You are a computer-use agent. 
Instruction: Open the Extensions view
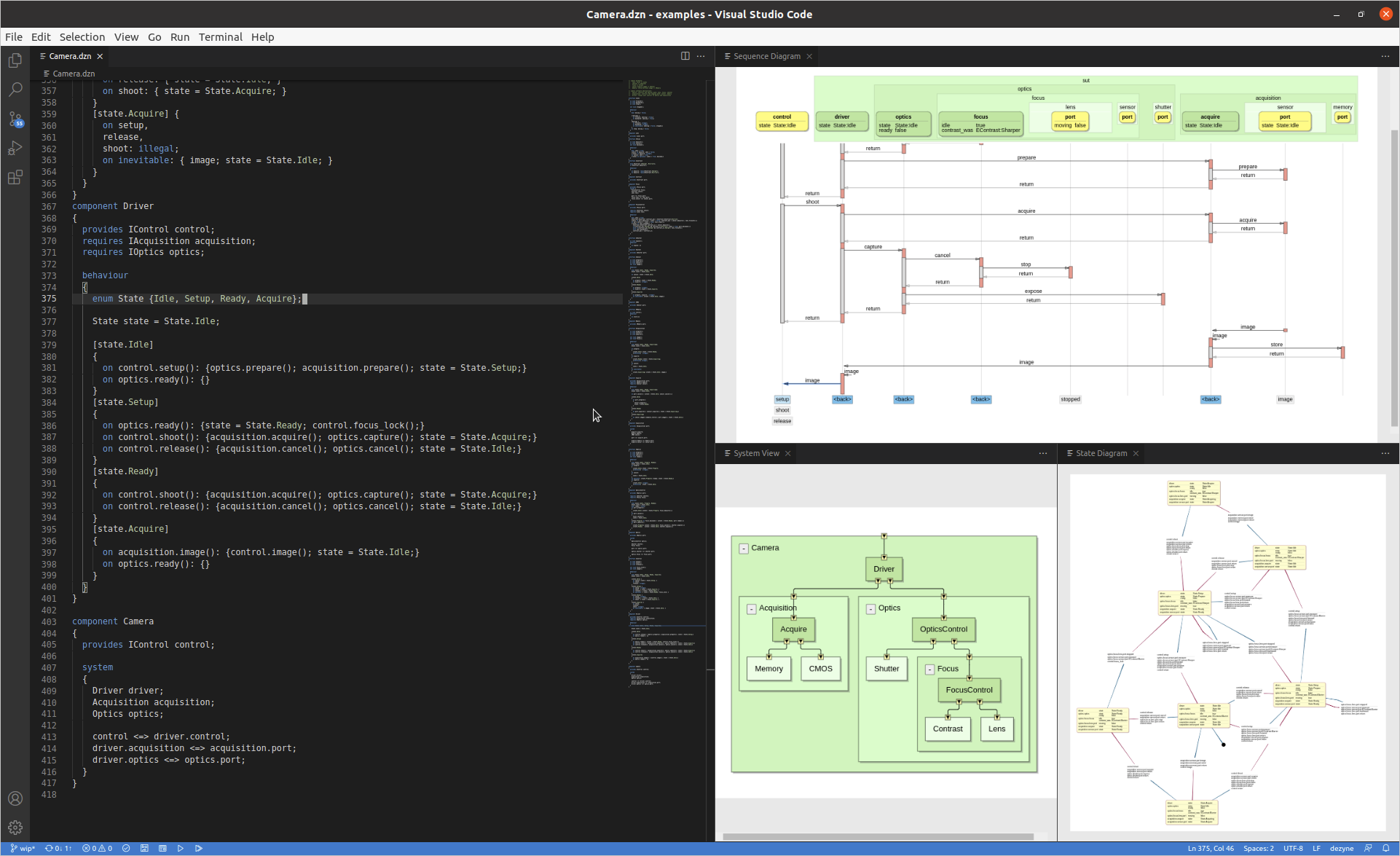[x=15, y=177]
